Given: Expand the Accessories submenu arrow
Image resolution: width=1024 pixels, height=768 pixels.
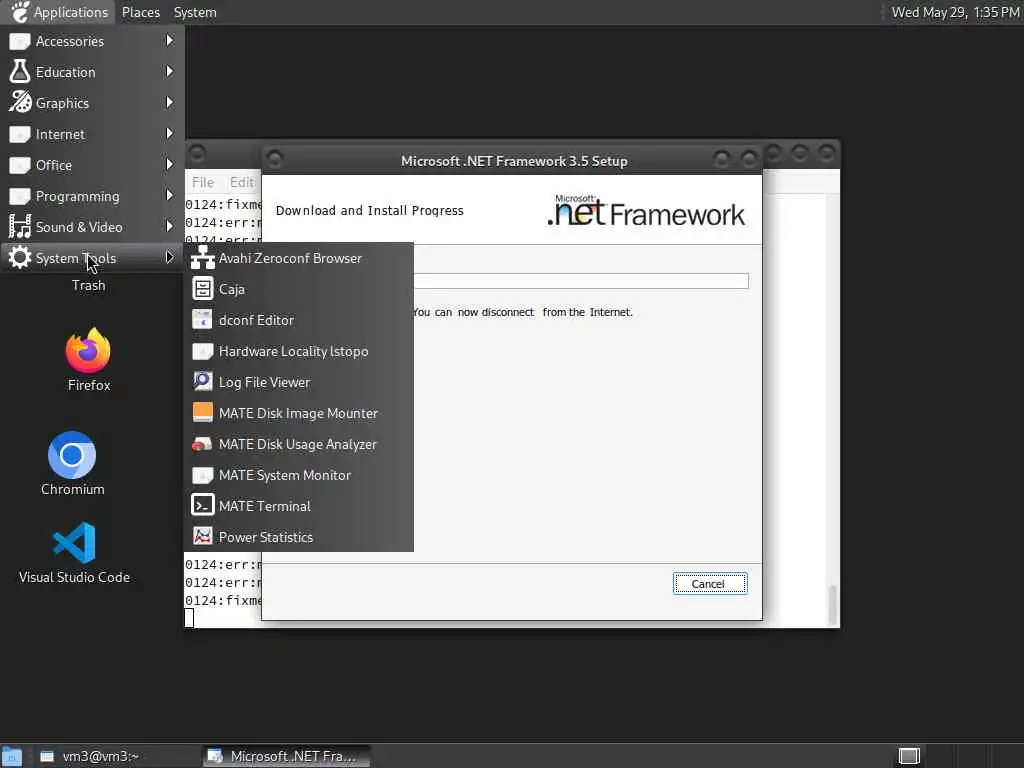Looking at the screenshot, I should pyautogui.click(x=170, y=40).
